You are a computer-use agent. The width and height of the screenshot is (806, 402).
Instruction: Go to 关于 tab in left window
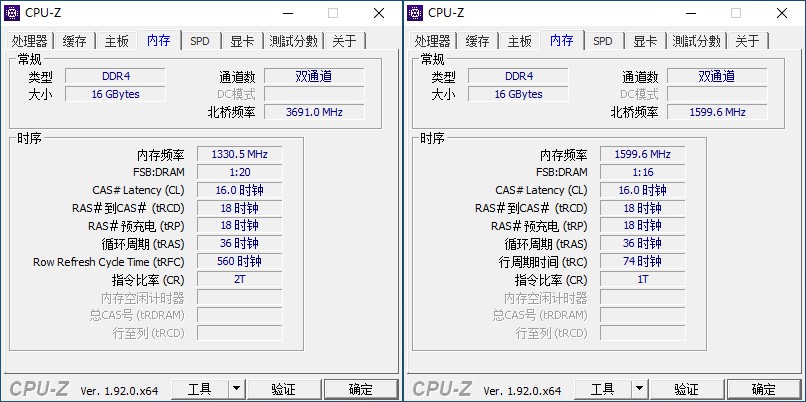(x=344, y=41)
